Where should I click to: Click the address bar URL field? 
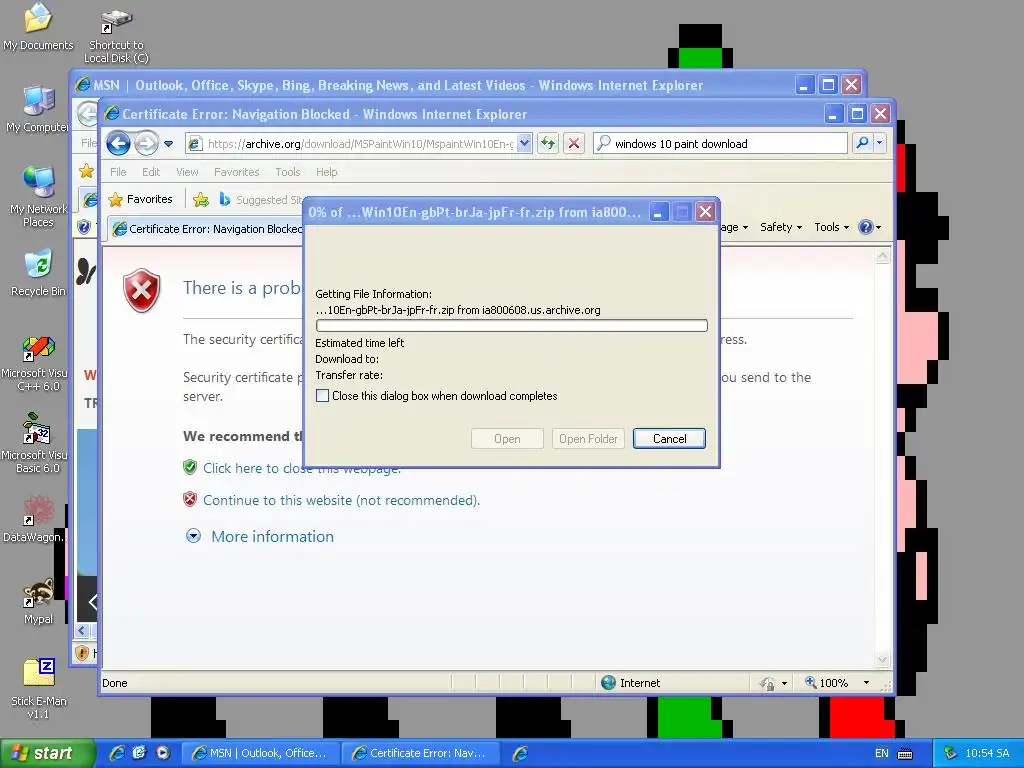click(x=359, y=144)
